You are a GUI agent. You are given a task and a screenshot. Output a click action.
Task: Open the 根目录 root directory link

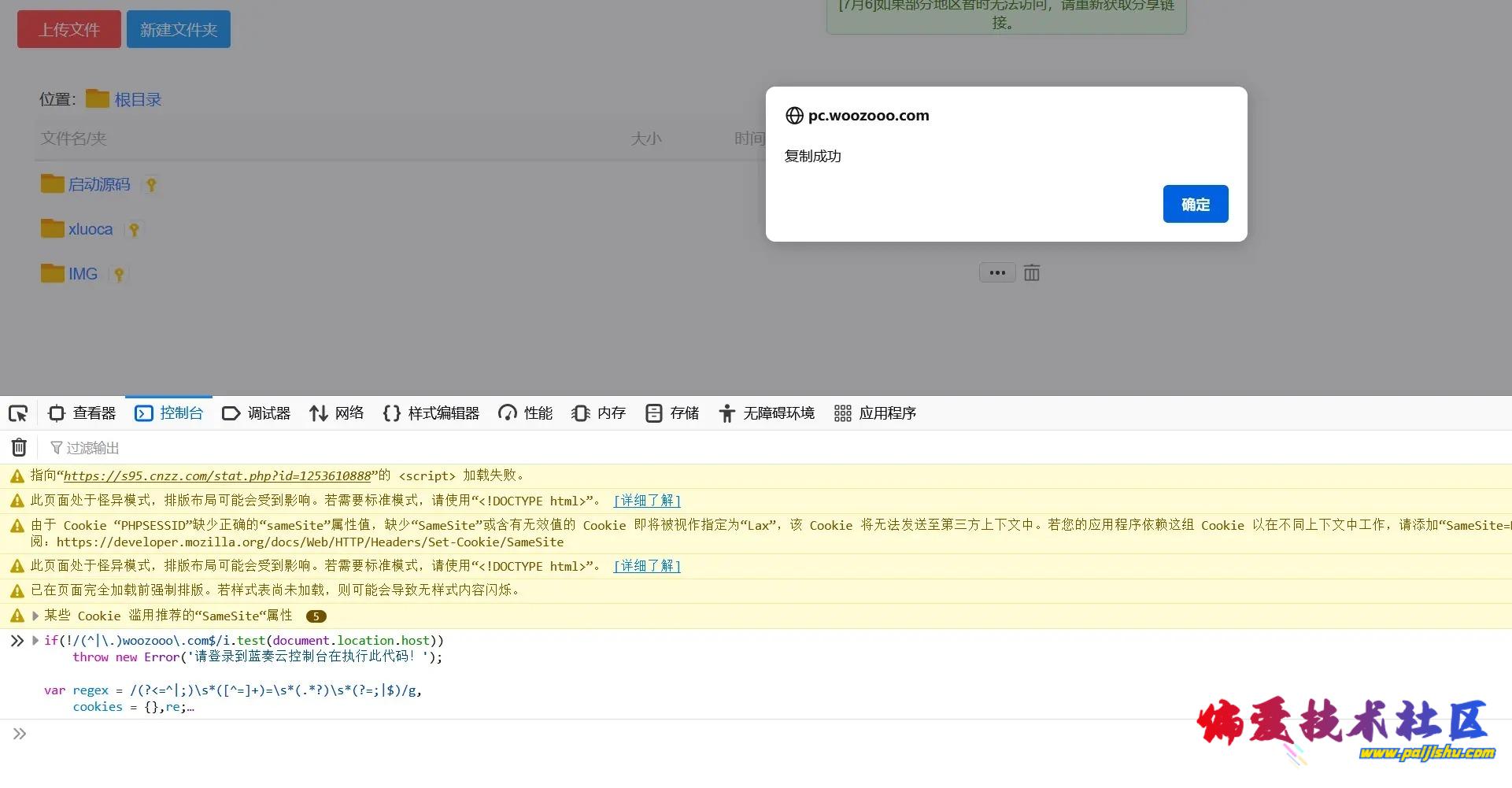[138, 99]
